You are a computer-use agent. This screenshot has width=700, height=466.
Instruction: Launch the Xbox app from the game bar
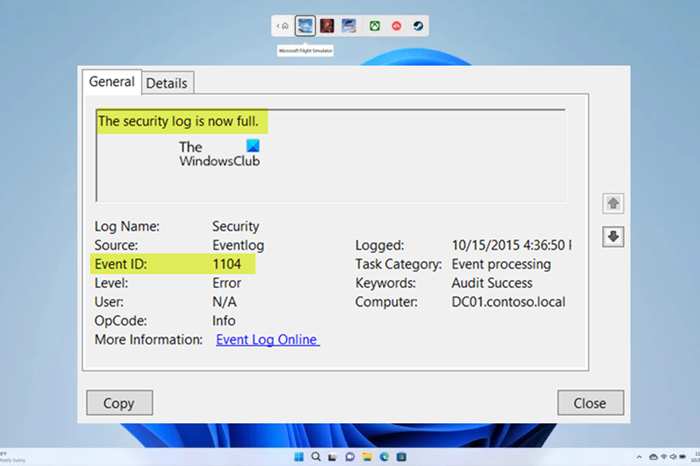tap(375, 26)
